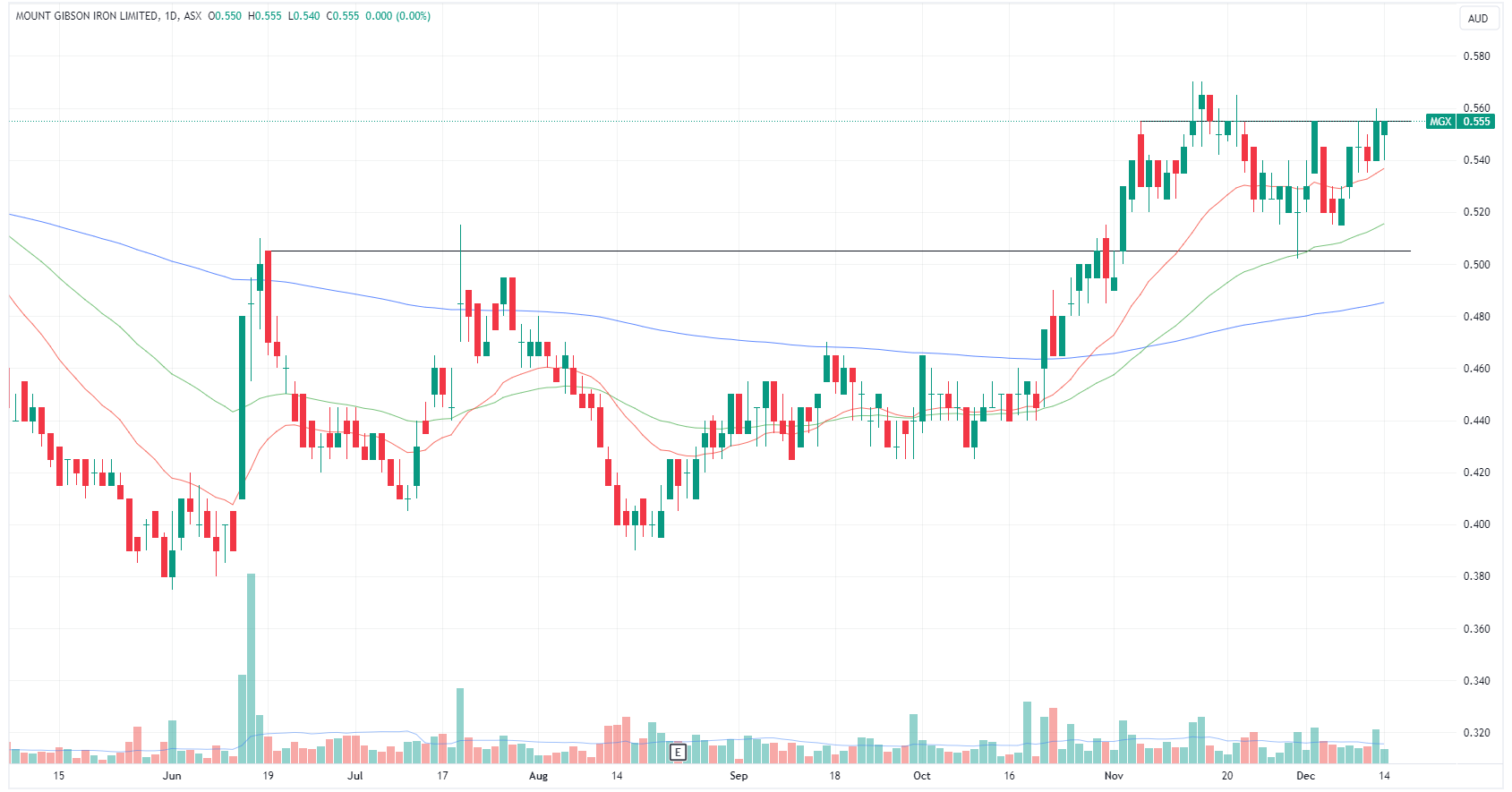Click the MGX symbol price tag
1512x792 pixels.
[1439, 122]
